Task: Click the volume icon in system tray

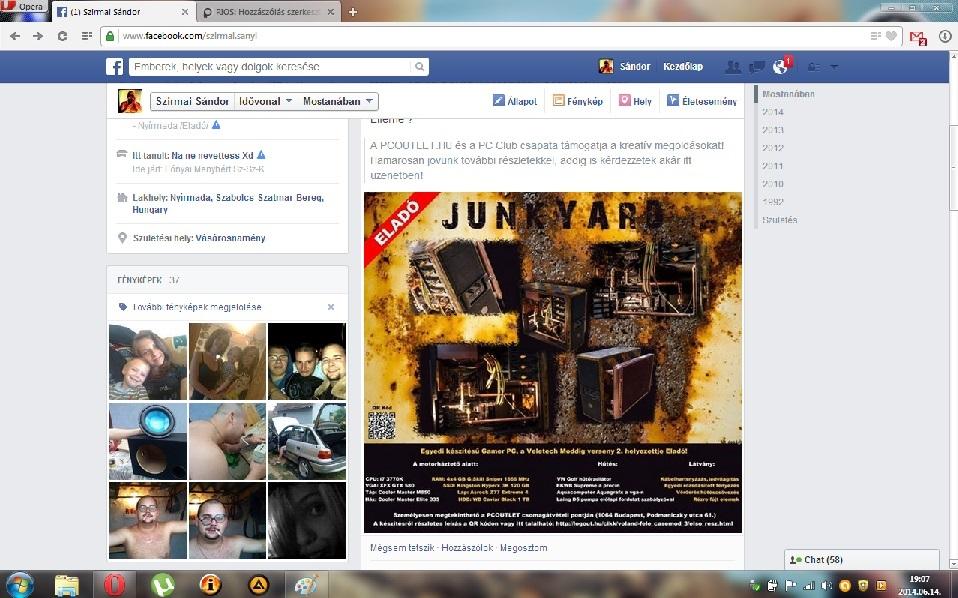Action: point(826,585)
